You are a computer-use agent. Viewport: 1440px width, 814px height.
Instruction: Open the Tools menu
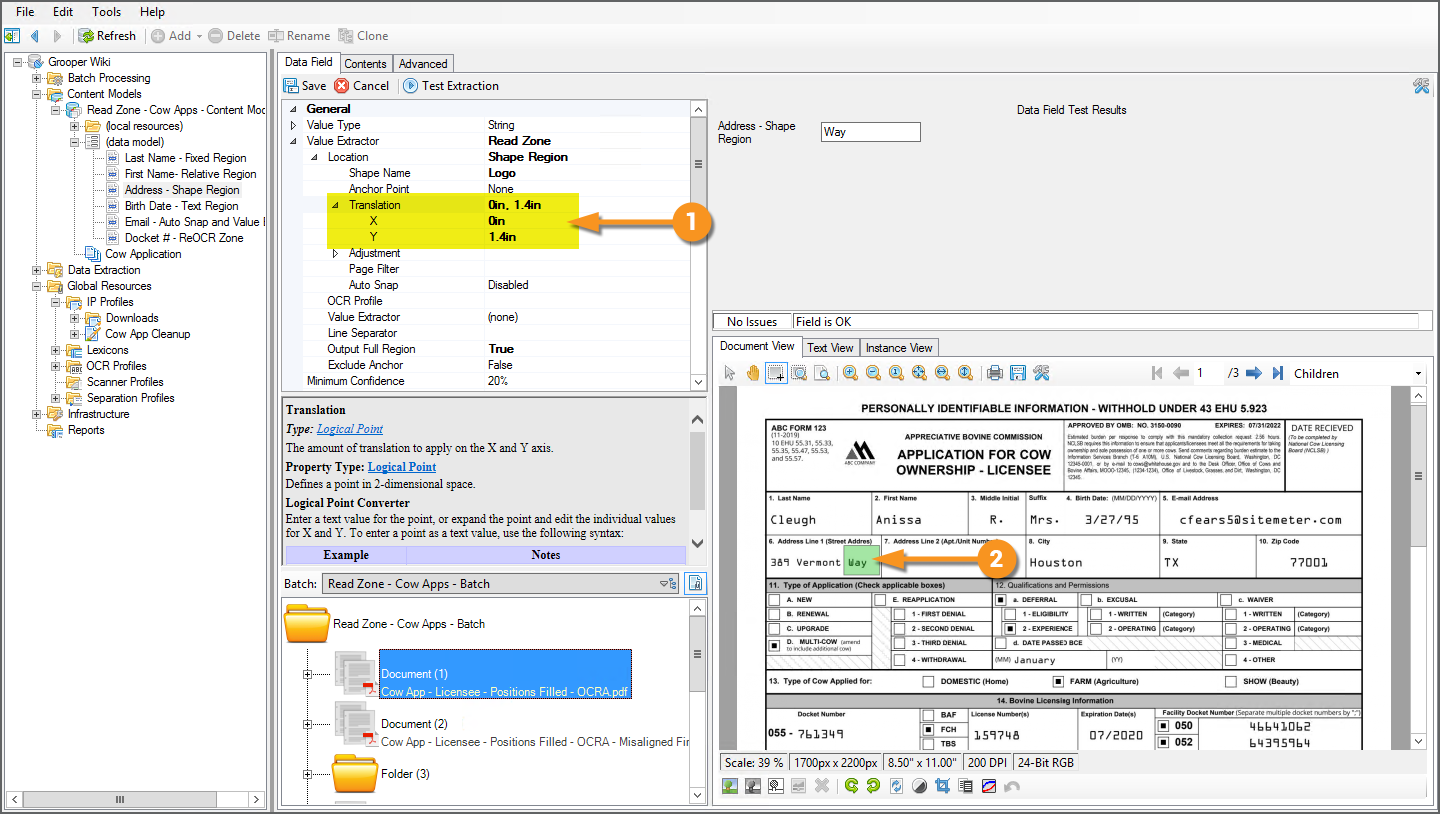(106, 12)
